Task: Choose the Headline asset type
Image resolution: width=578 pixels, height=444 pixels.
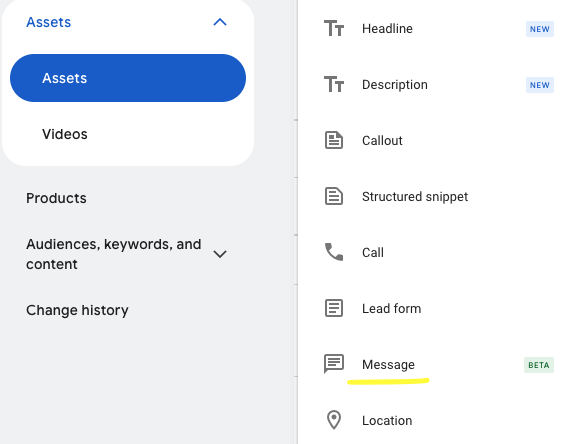Action: [387, 29]
